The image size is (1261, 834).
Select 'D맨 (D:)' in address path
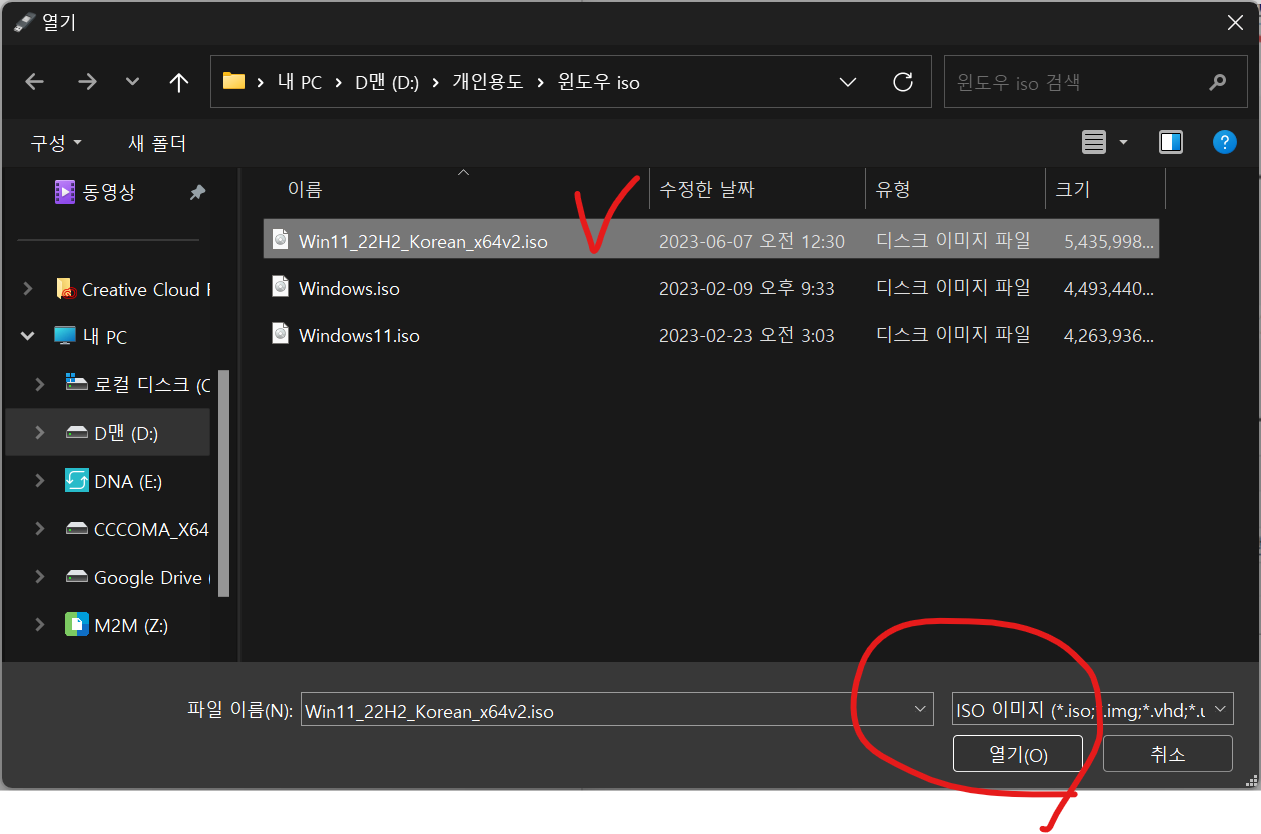387,82
